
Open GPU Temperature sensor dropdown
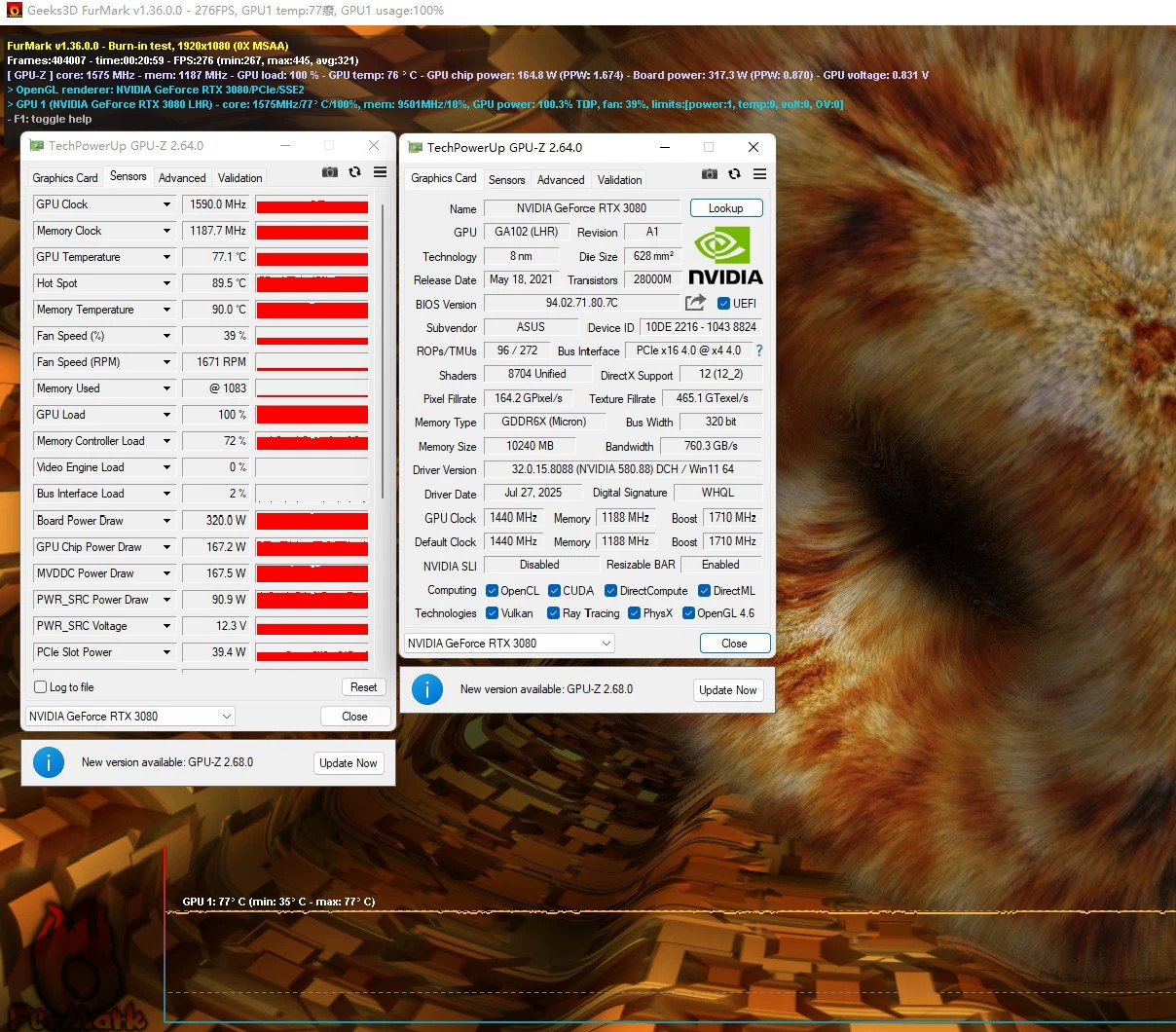166,257
